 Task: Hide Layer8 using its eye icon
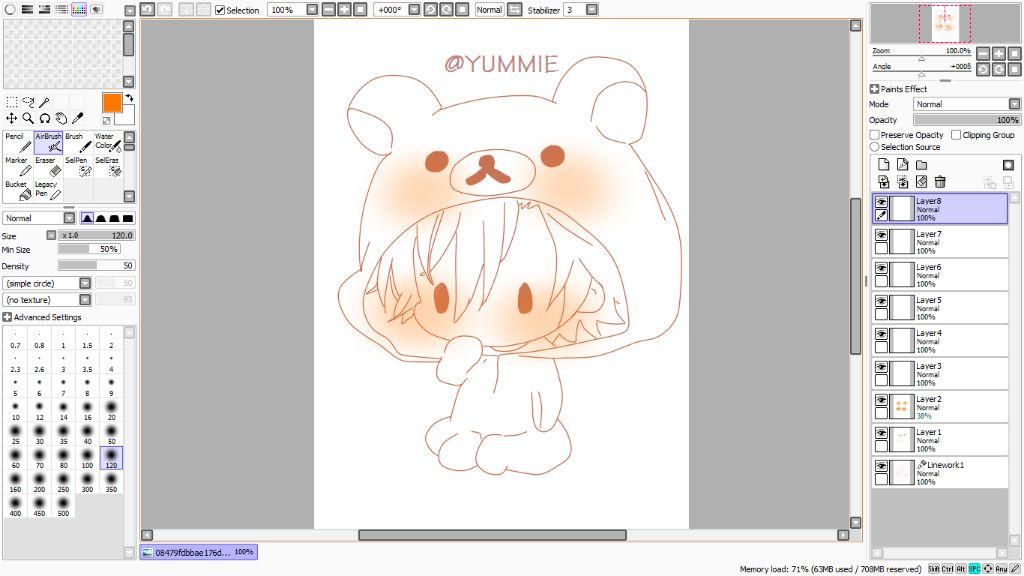coord(881,202)
